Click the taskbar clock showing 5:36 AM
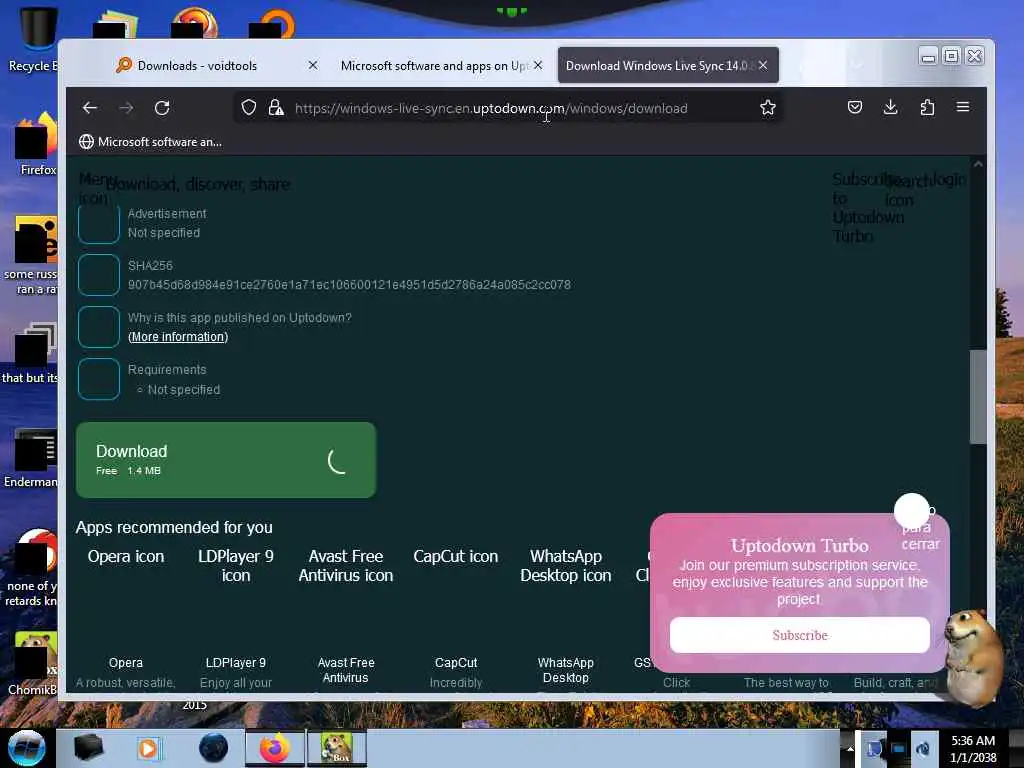This screenshot has height=768, width=1024. (973, 748)
